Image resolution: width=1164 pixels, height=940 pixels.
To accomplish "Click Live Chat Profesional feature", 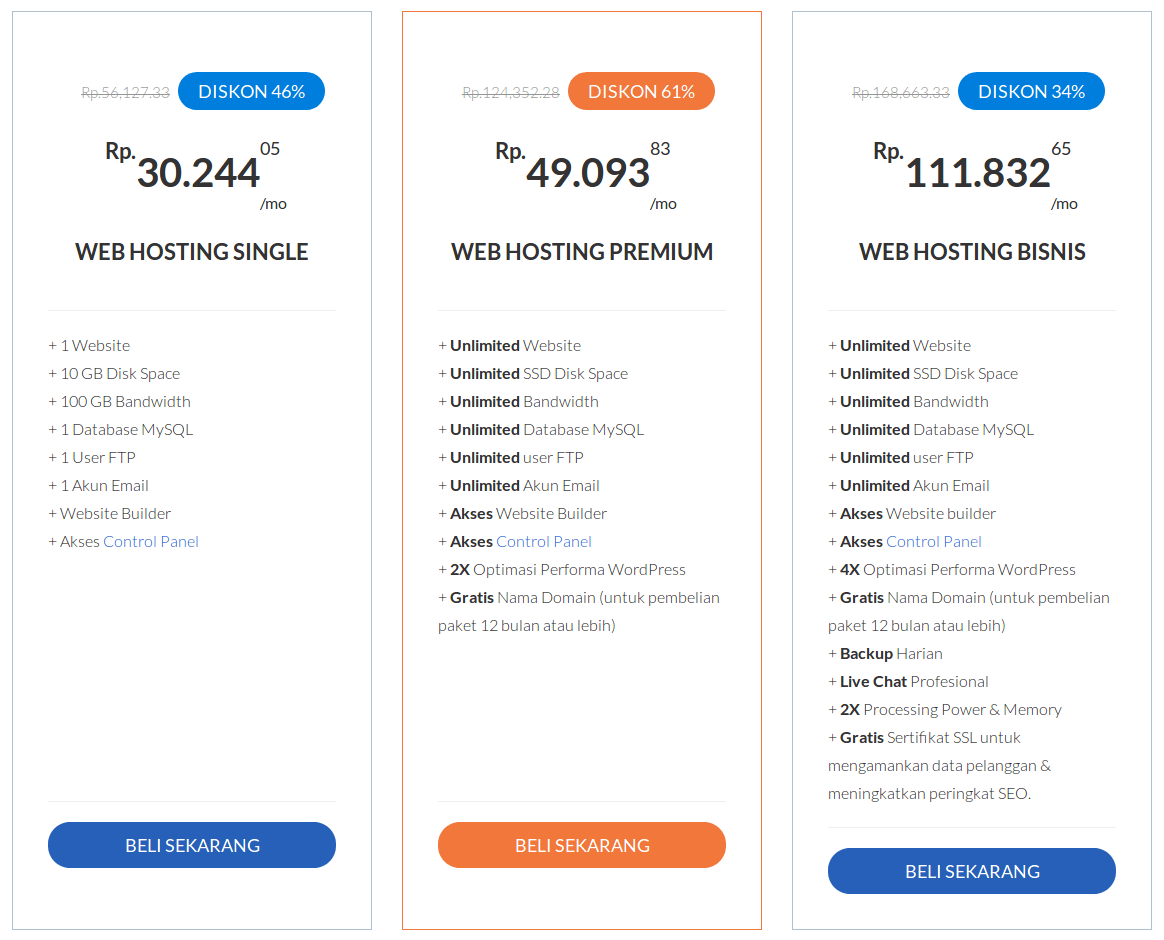I will [x=909, y=682].
